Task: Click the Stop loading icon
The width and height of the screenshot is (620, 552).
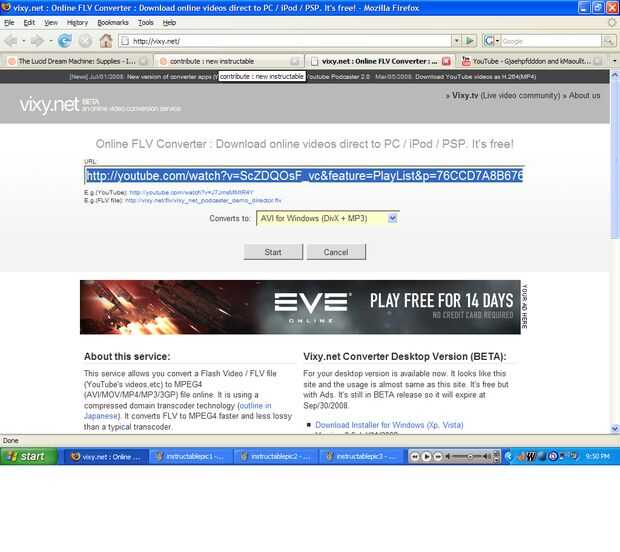Action: pos(85,41)
